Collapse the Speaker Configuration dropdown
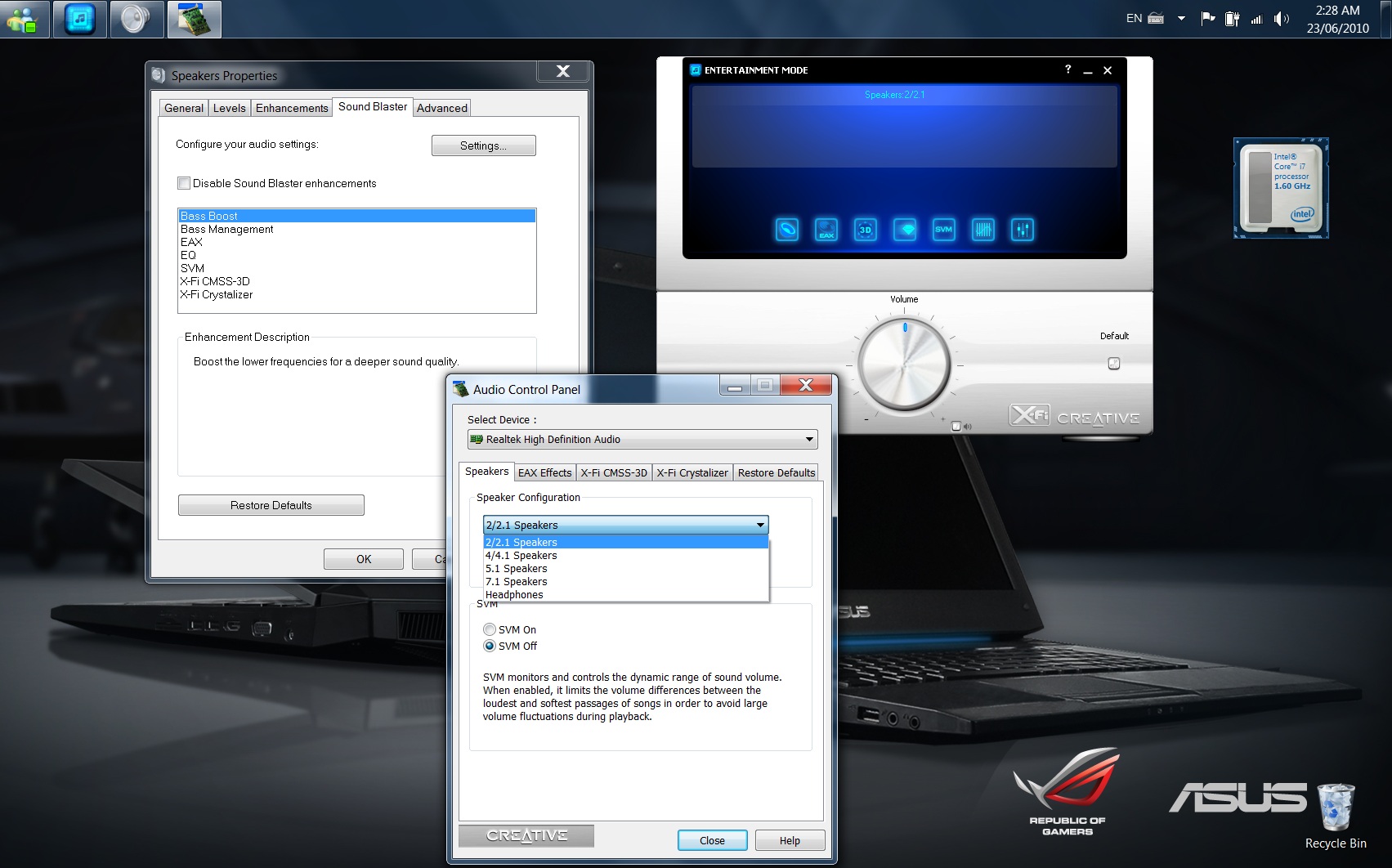 (760, 525)
